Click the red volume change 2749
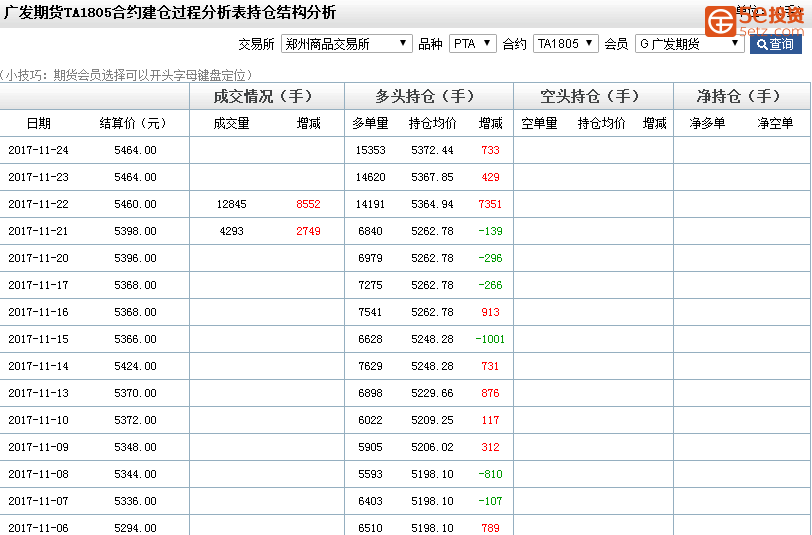 pos(308,231)
